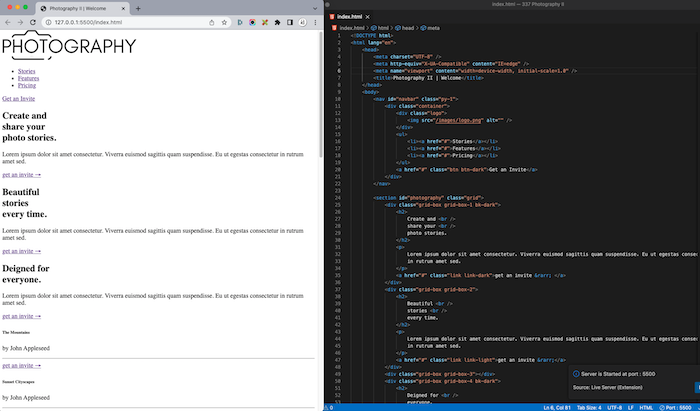Viewport: 700px width, 411px height.
Task: Click Ln 6, Col 81 in status bar
Action: click(x=557, y=407)
